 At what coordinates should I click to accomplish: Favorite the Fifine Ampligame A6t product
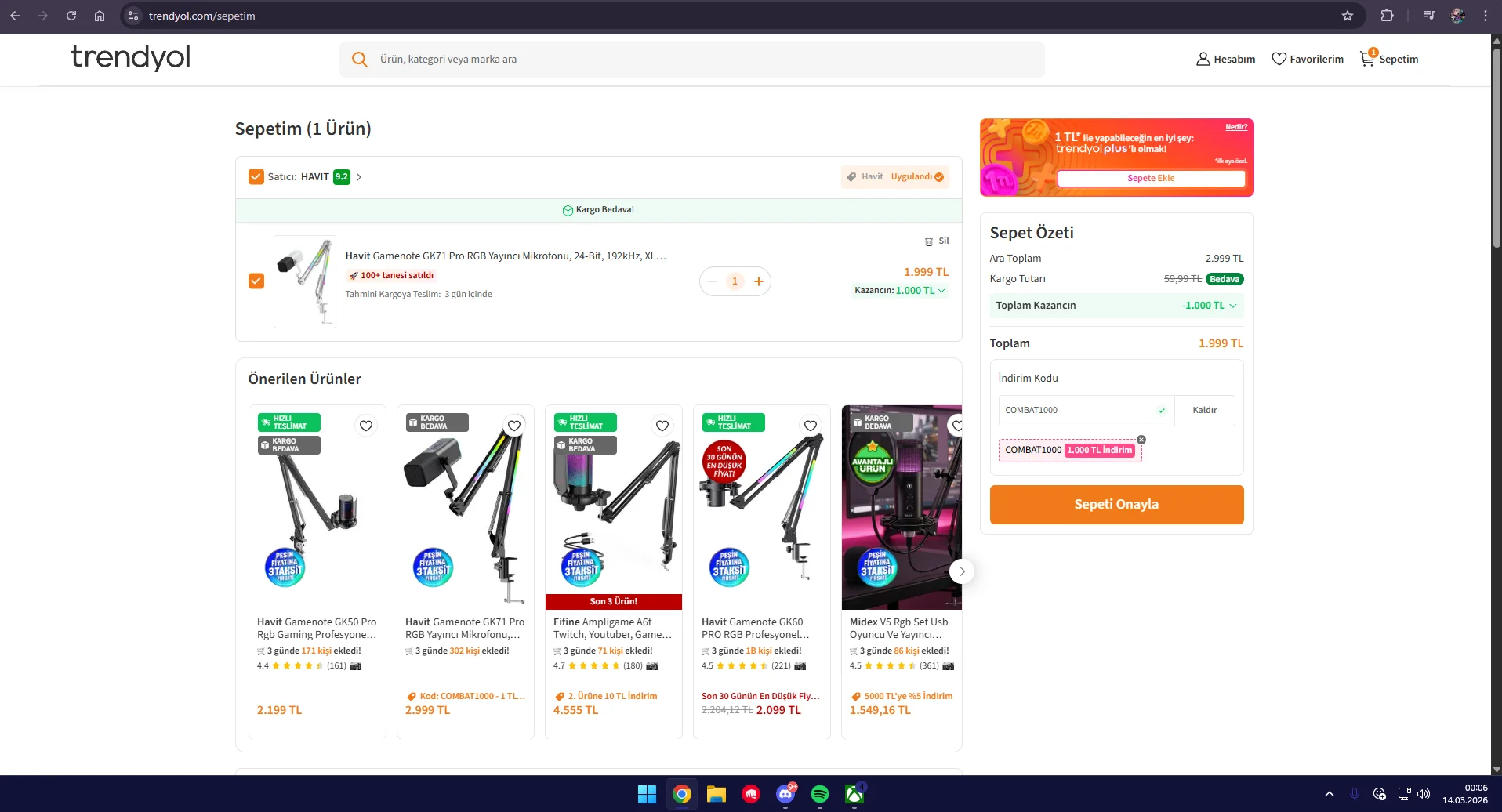click(662, 426)
